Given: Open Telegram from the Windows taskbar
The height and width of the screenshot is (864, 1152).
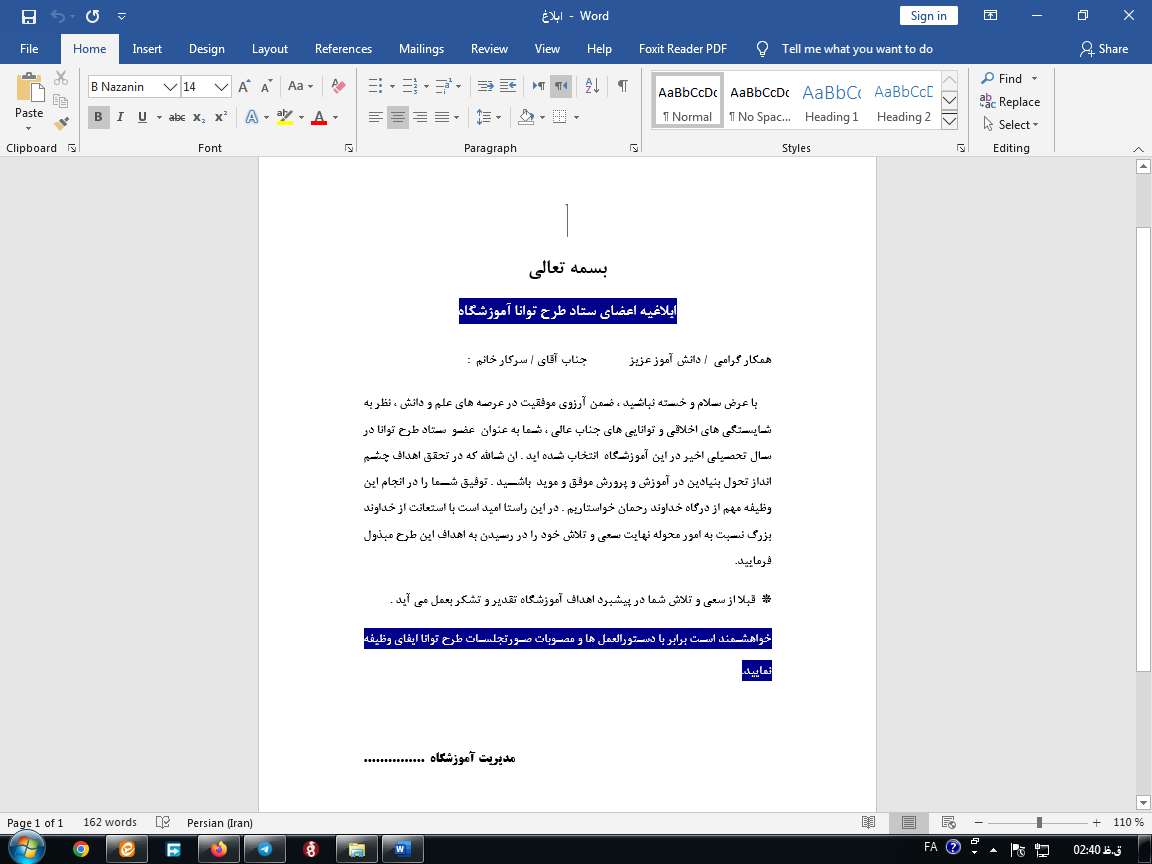Looking at the screenshot, I should pos(264,849).
